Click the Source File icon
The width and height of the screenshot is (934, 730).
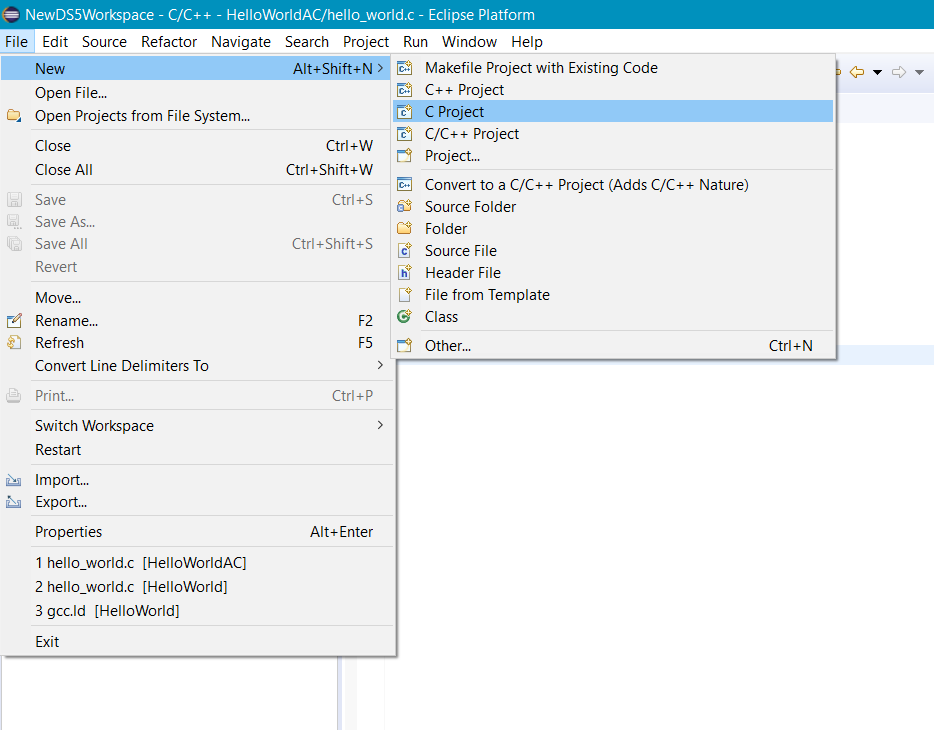[405, 250]
